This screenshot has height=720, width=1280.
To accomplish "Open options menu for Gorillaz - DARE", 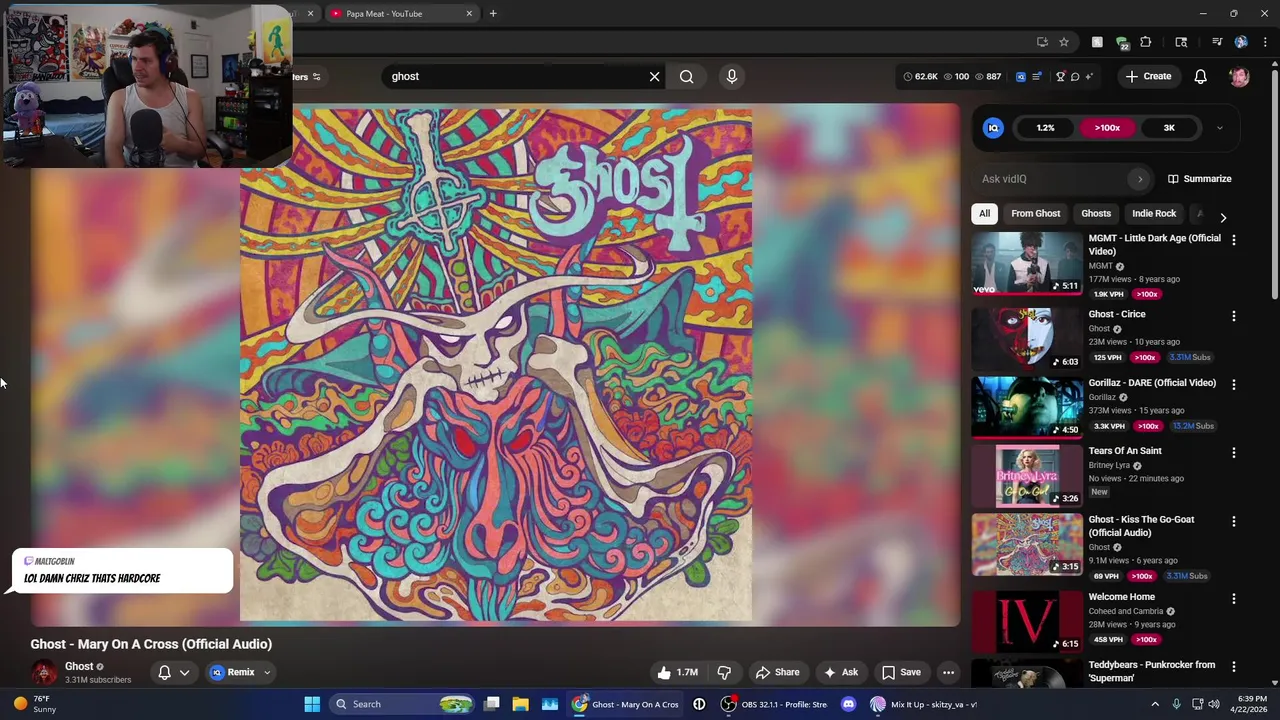I will (1234, 384).
